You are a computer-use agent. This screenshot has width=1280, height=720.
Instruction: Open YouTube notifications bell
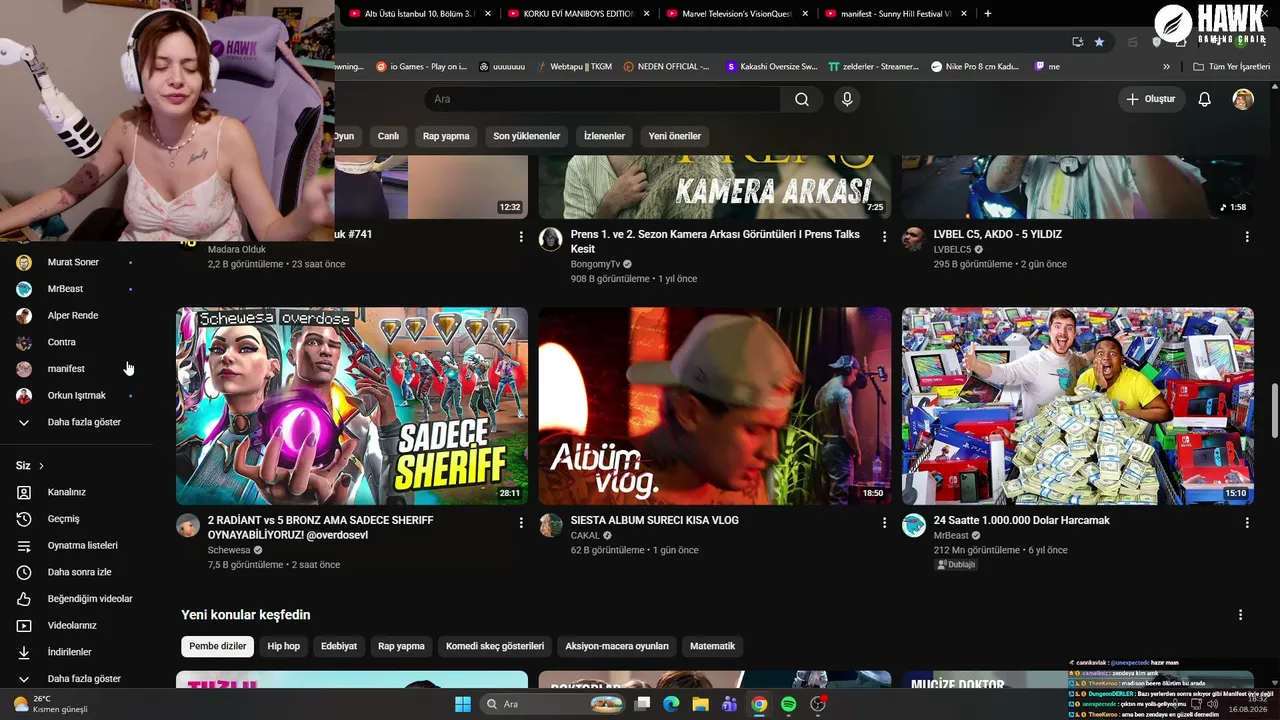[x=1205, y=99]
